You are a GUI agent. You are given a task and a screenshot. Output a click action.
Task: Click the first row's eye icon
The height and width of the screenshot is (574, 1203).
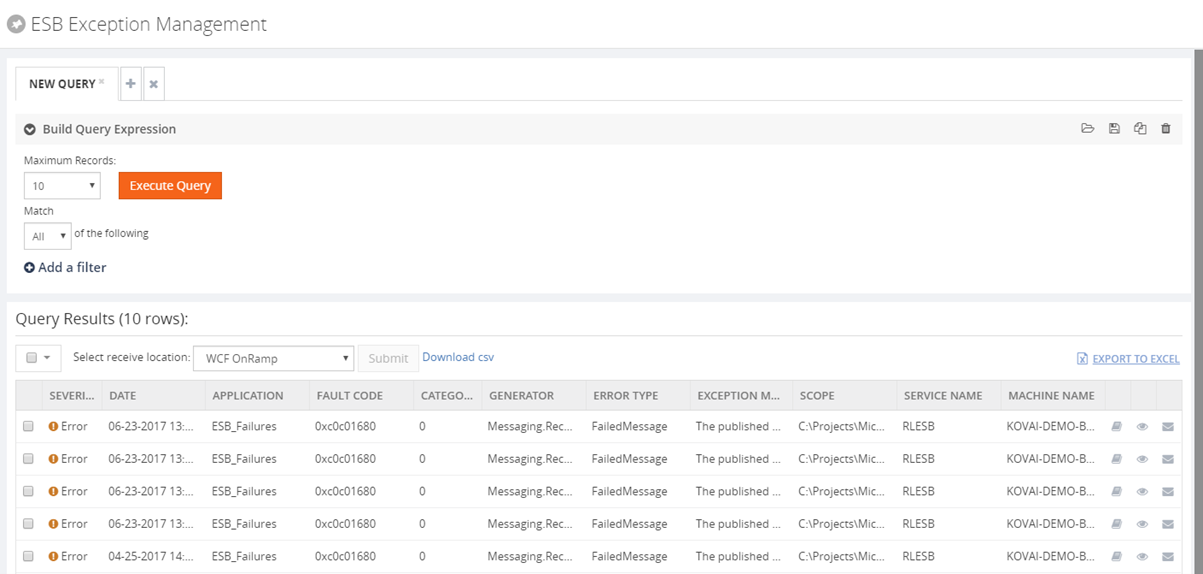pos(1142,427)
